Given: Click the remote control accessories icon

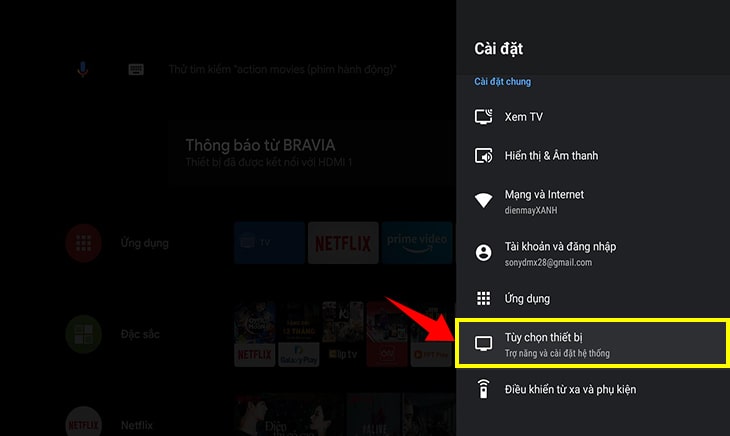Looking at the screenshot, I should pyautogui.click(x=484, y=389).
